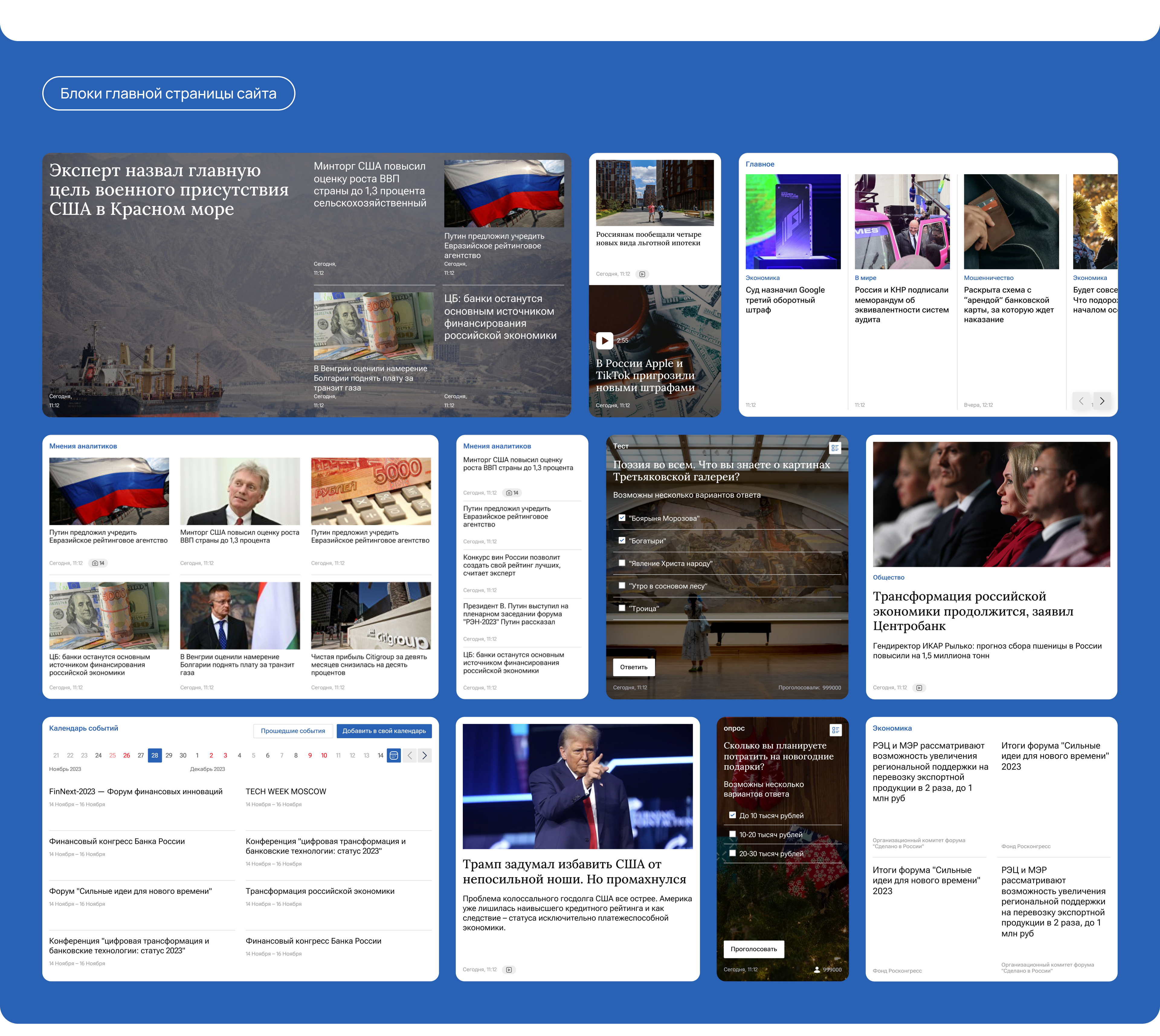Click Проголосовать button on gifts poll

(754, 949)
